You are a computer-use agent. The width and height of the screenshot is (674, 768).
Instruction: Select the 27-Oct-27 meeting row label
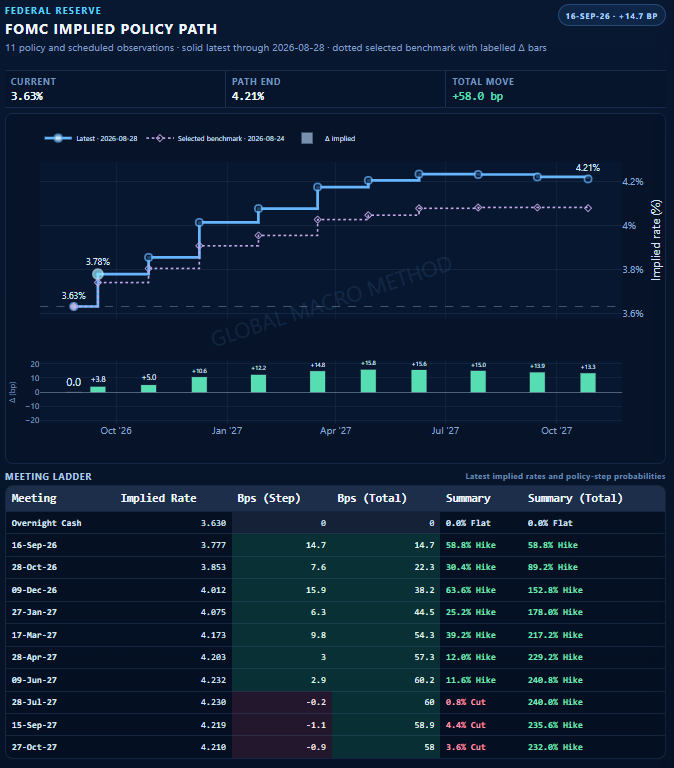tap(34, 747)
